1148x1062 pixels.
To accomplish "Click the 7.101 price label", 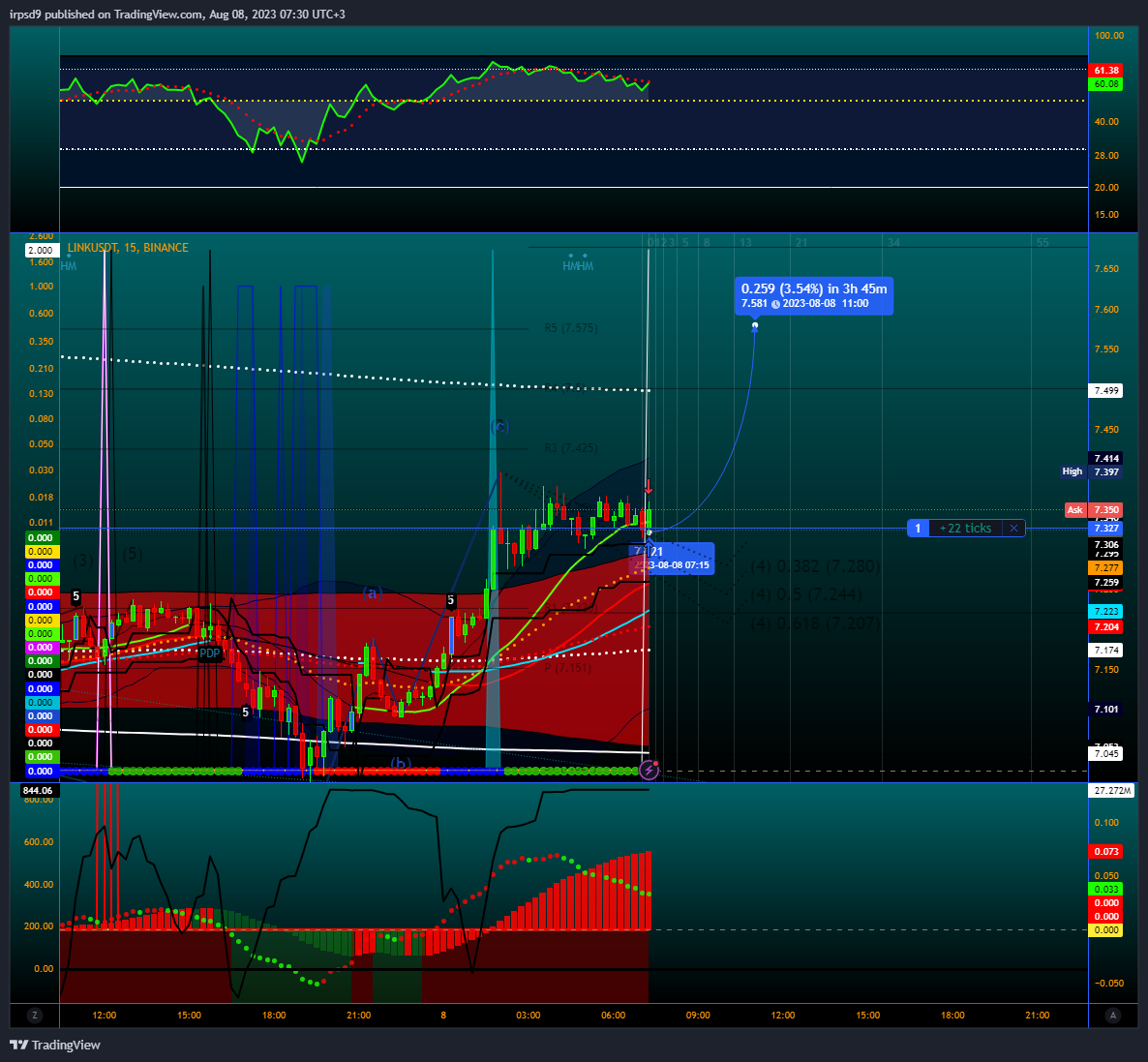I will click(x=1105, y=709).
